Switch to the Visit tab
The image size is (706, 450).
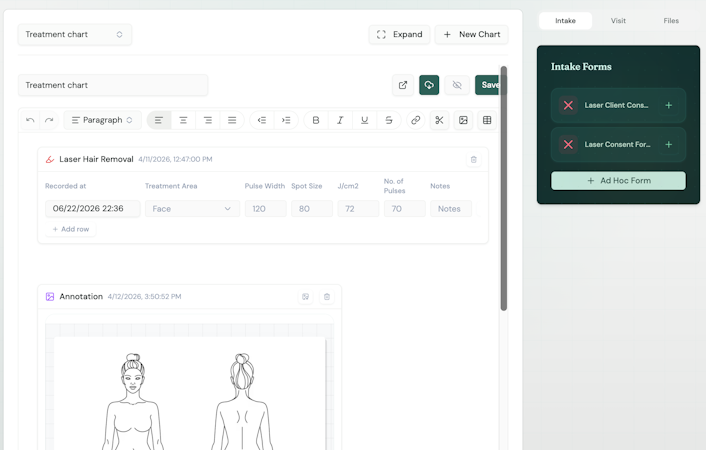[618, 21]
